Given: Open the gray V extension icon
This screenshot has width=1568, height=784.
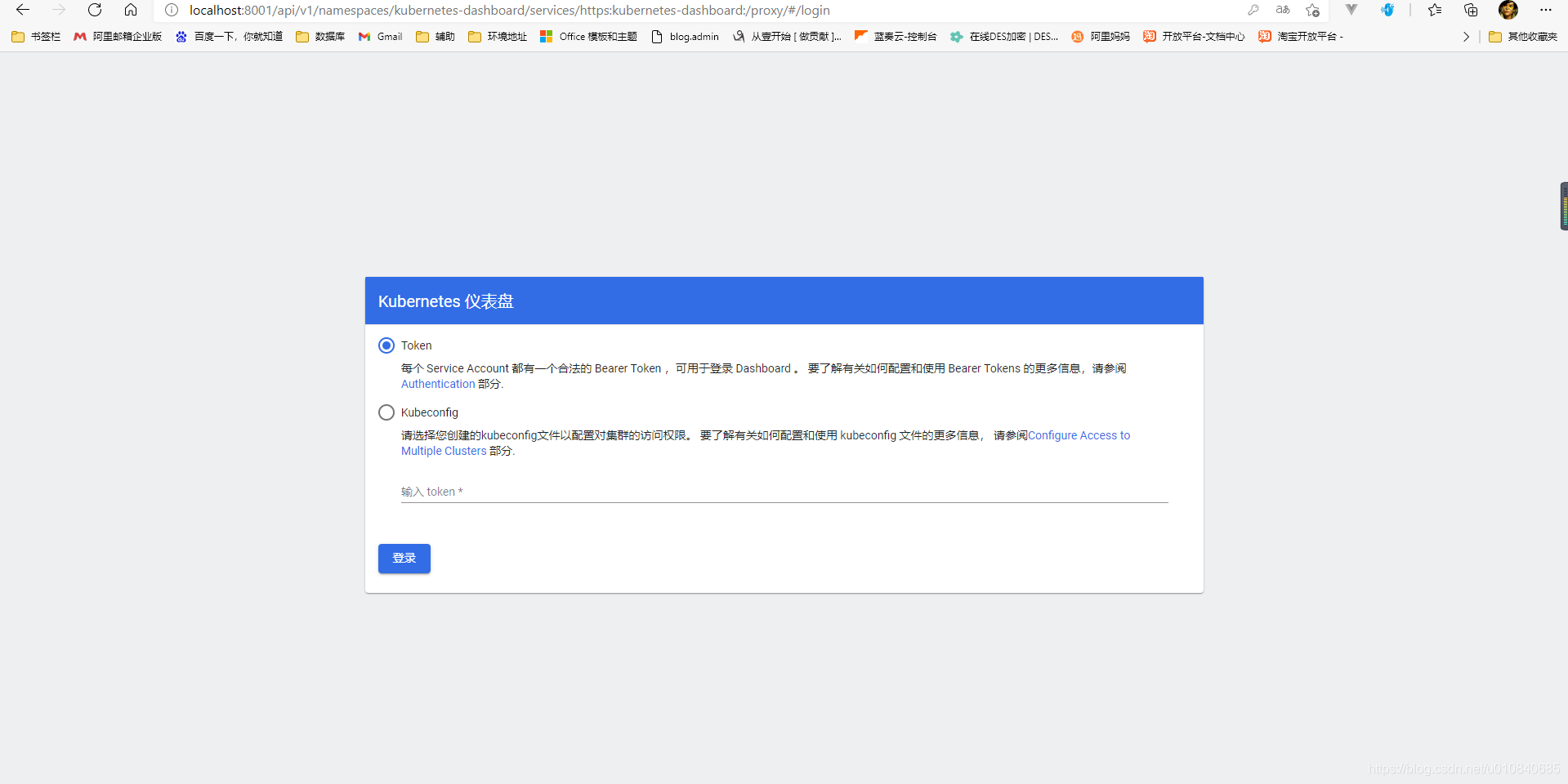Looking at the screenshot, I should point(1351,10).
